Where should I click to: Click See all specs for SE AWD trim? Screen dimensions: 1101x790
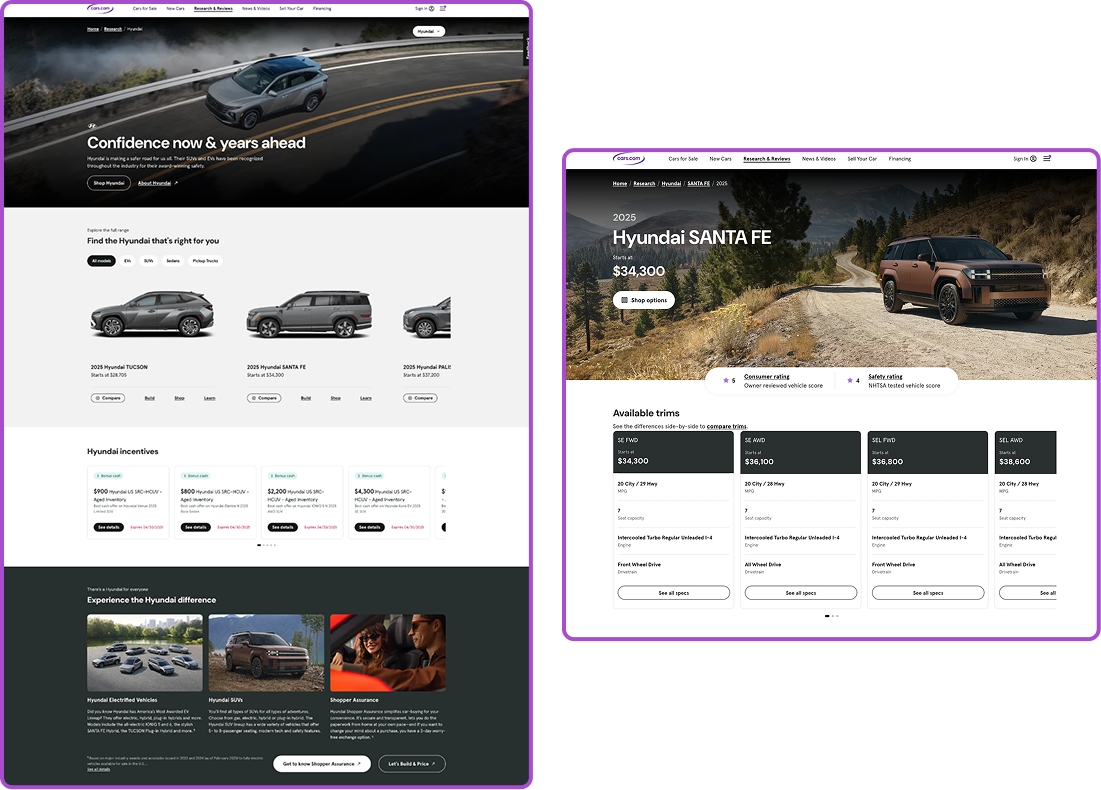pyautogui.click(x=800, y=593)
